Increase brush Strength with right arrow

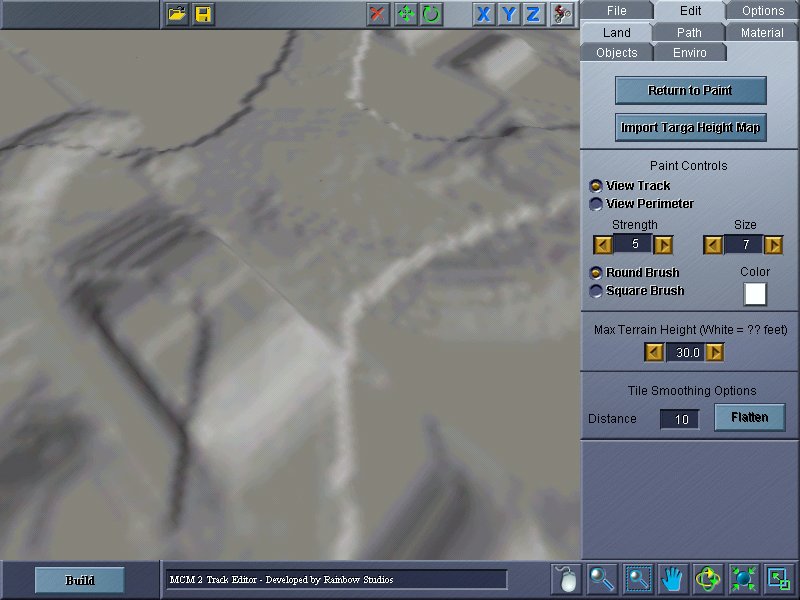(x=663, y=245)
